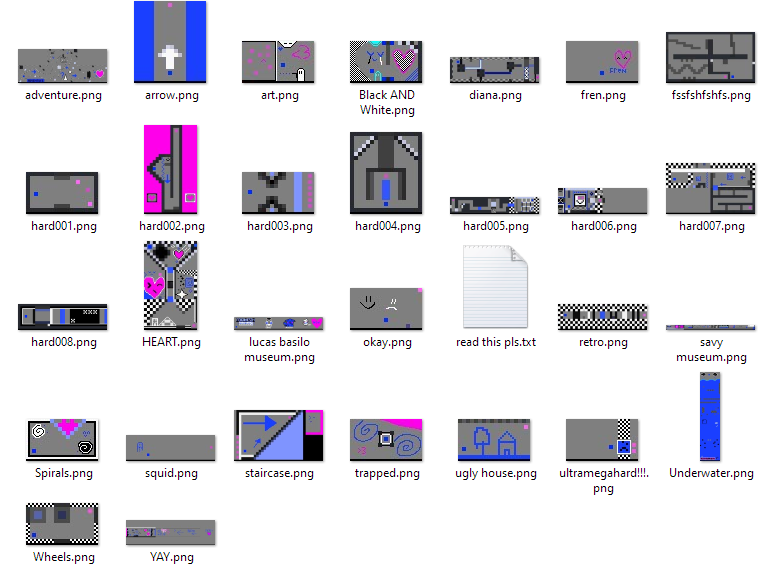Select the lucas basilo museum.png thumbnail
Viewport: 764px width, 580px height.
point(278,323)
